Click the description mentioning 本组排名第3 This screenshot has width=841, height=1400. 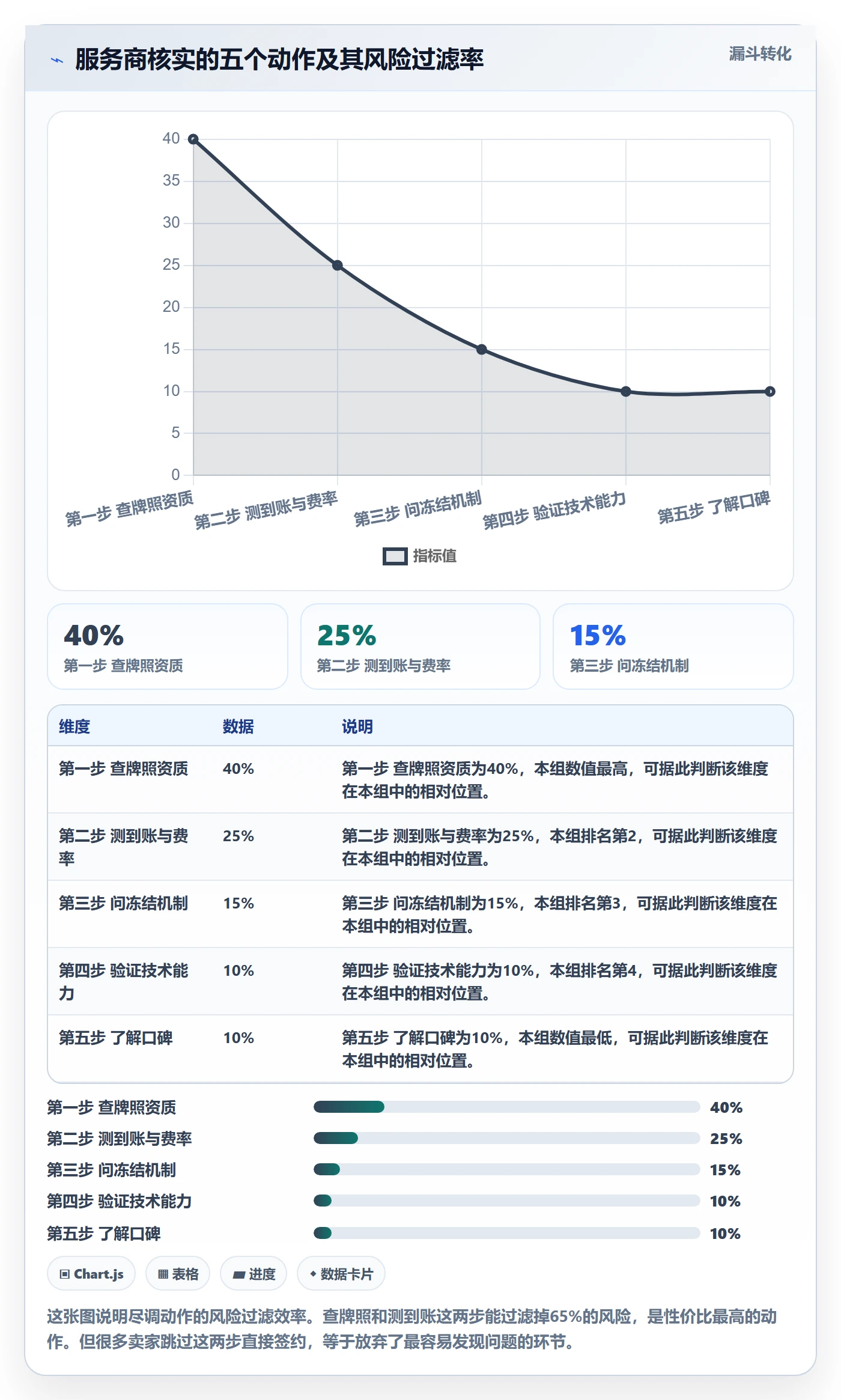click(559, 915)
